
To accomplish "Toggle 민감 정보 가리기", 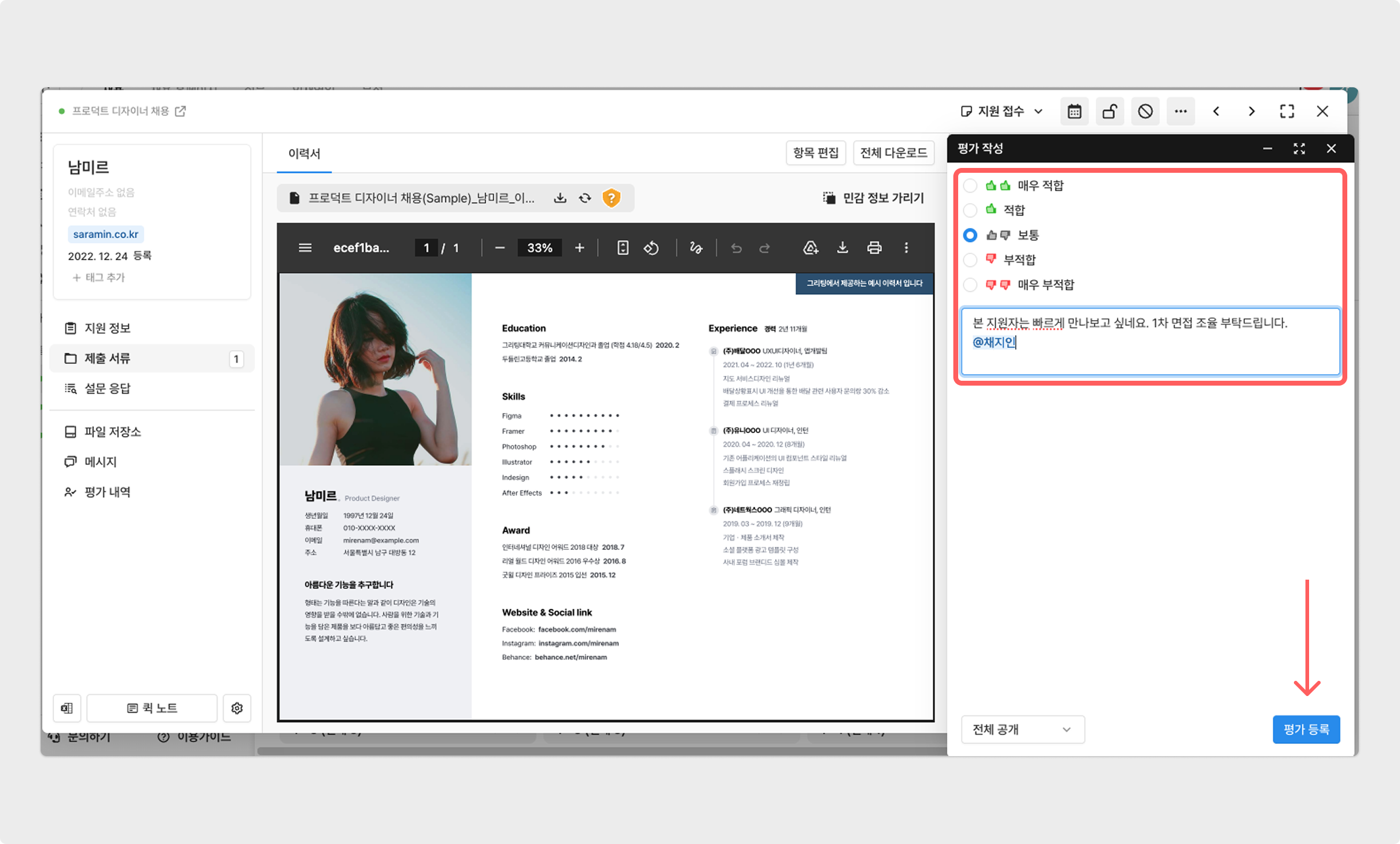I will [x=873, y=198].
